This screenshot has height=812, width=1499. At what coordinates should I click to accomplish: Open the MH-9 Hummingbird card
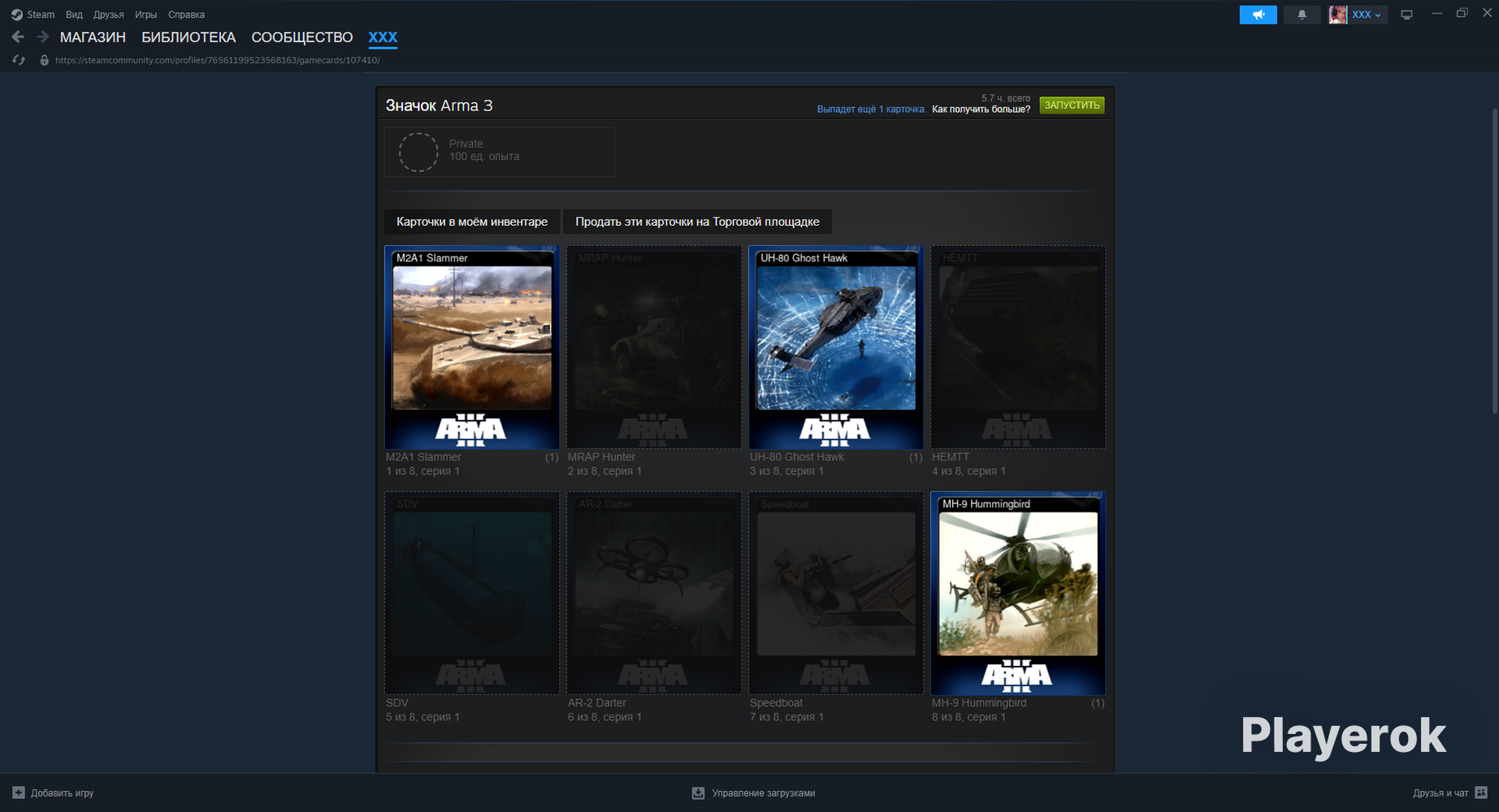pos(1018,594)
